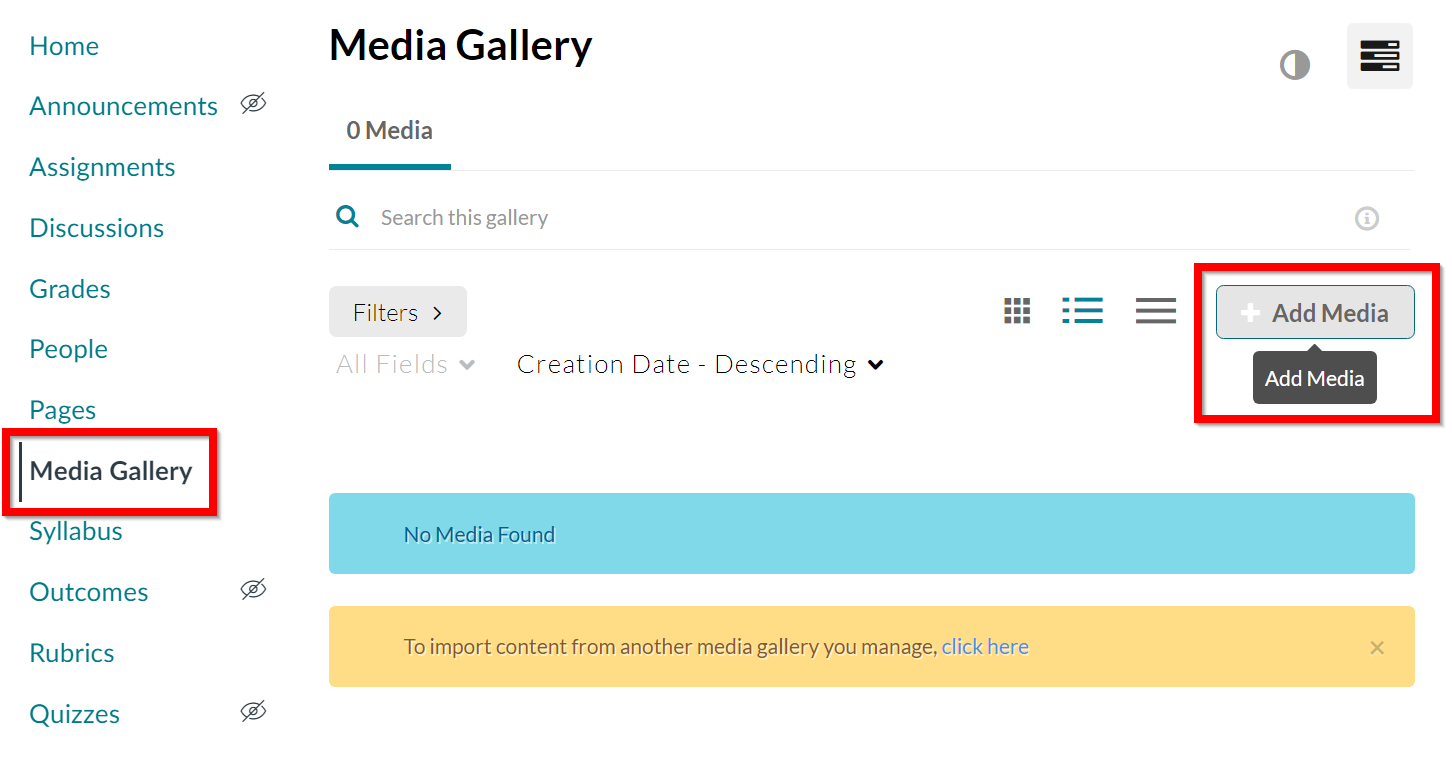The height and width of the screenshot is (763, 1452).
Task: Open Creation Date - Descending sort dropdown
Action: click(700, 365)
